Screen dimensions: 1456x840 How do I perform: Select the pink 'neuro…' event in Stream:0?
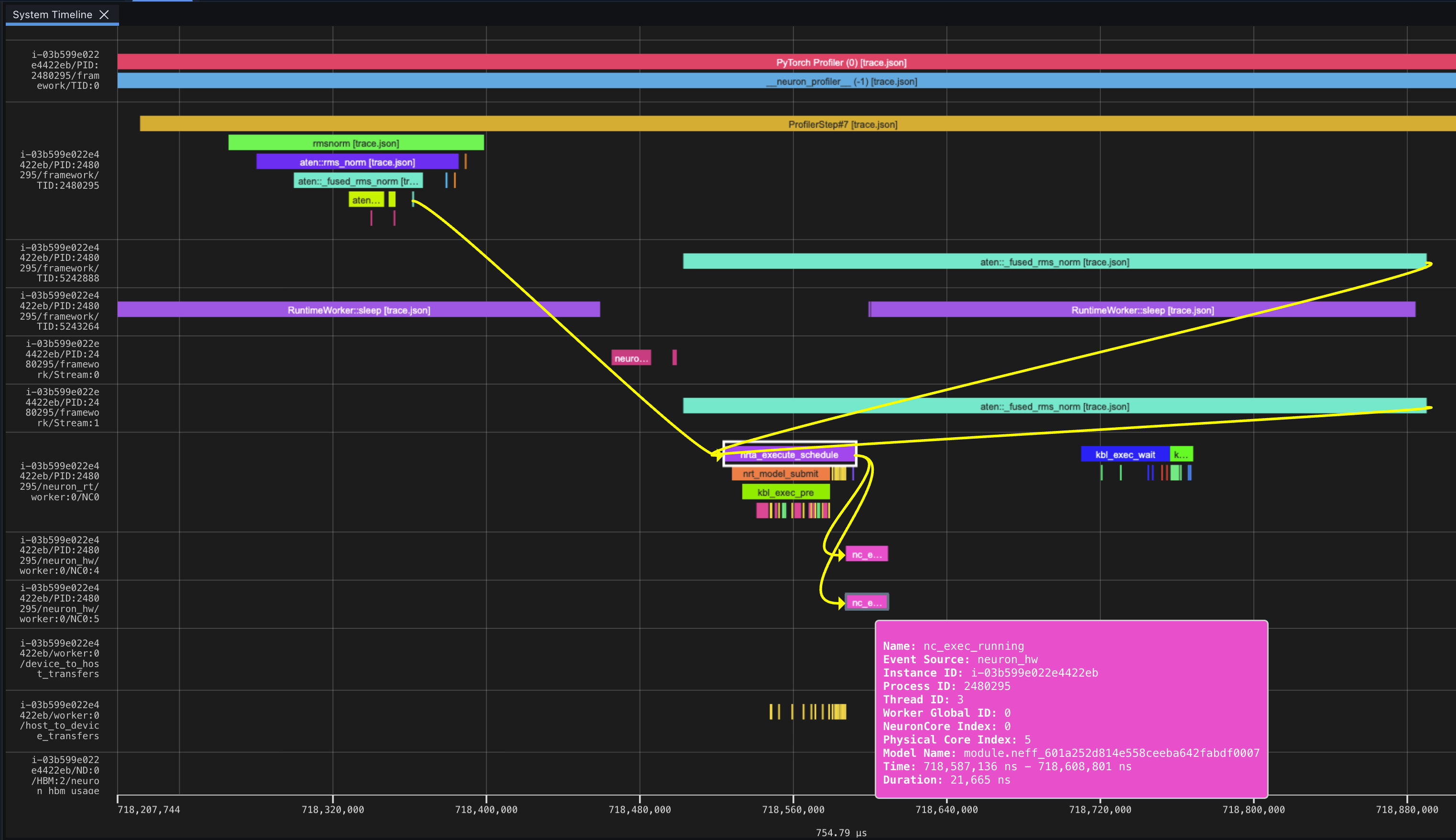(x=631, y=358)
